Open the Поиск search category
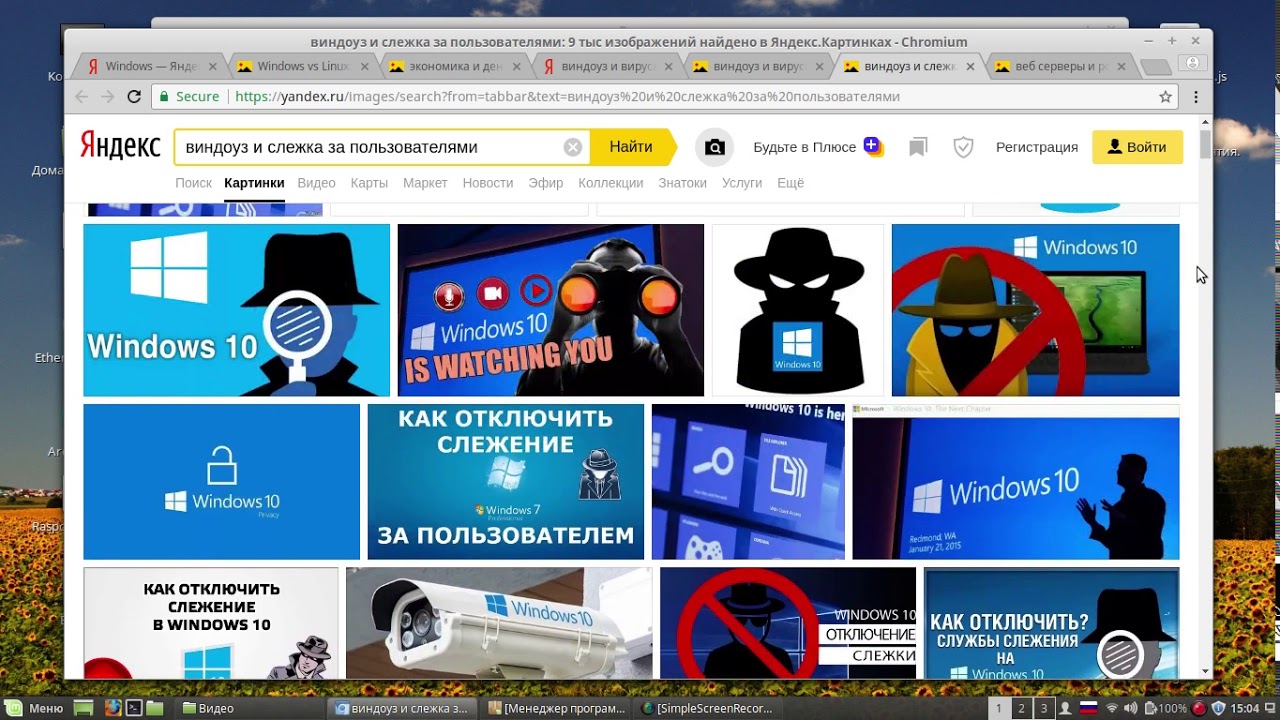 click(x=193, y=183)
